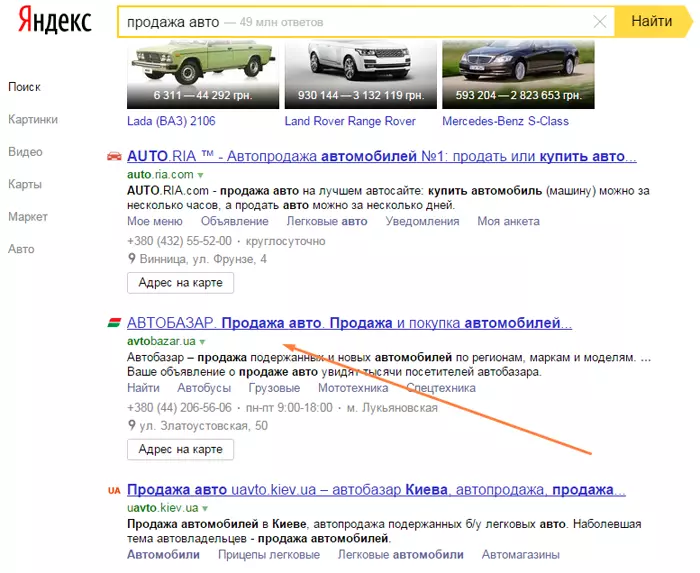Switch to Картинки in the sidebar
This screenshot has width=700, height=573.
click(33, 120)
